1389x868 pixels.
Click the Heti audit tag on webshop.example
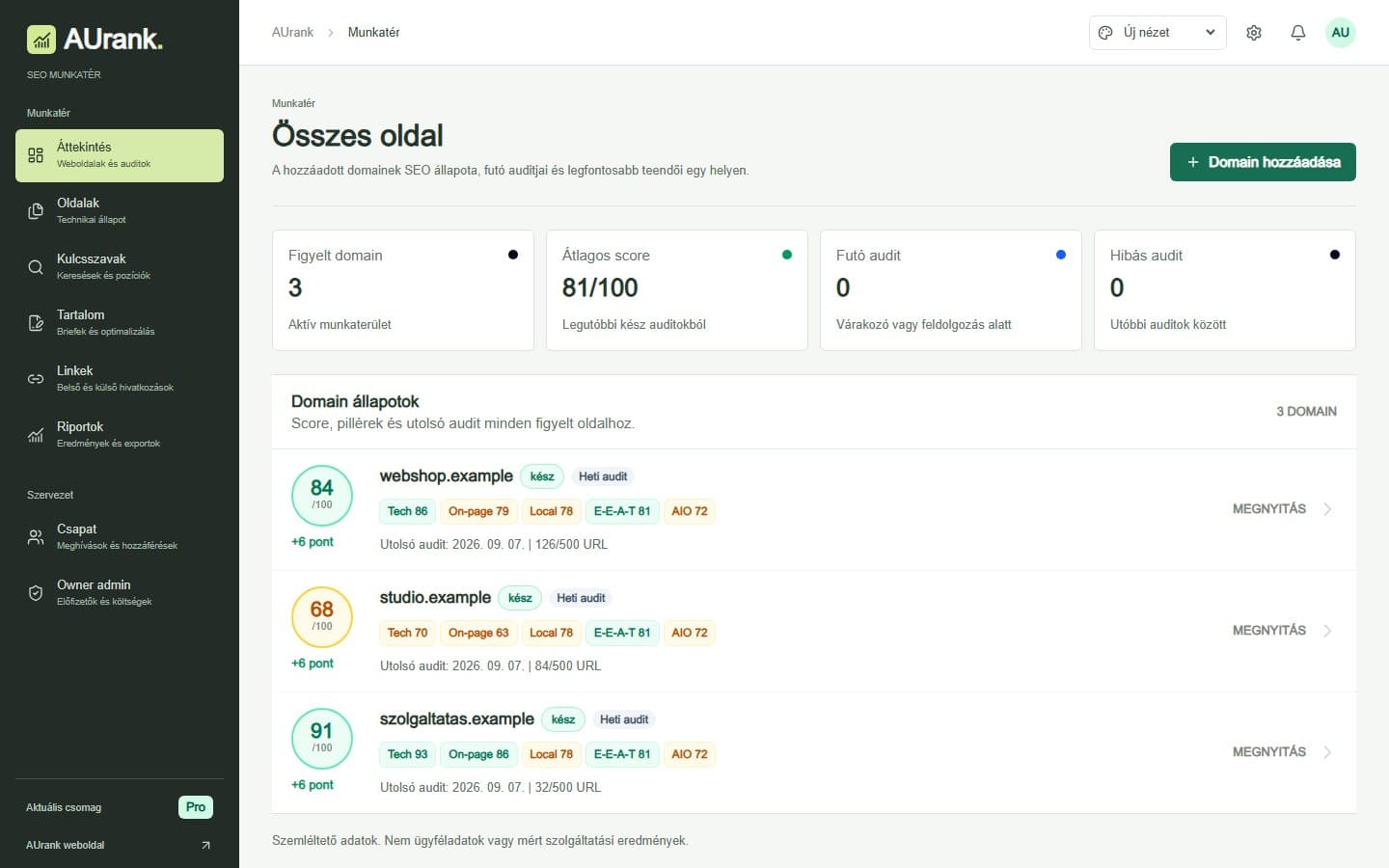(x=603, y=476)
